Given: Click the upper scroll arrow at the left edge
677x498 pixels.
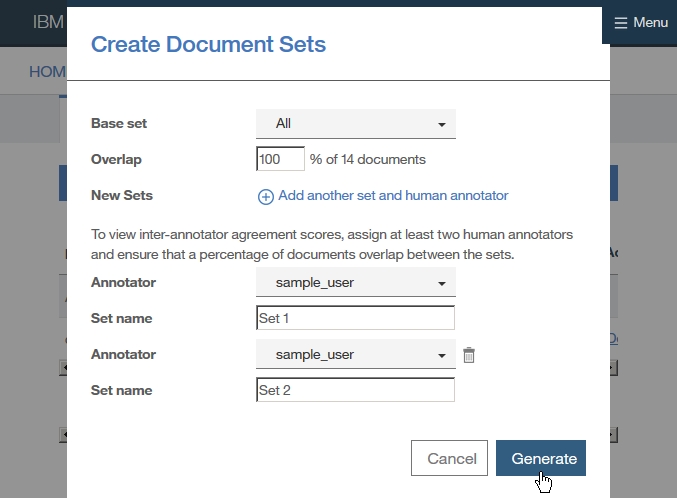Looking at the screenshot, I should (63, 367).
